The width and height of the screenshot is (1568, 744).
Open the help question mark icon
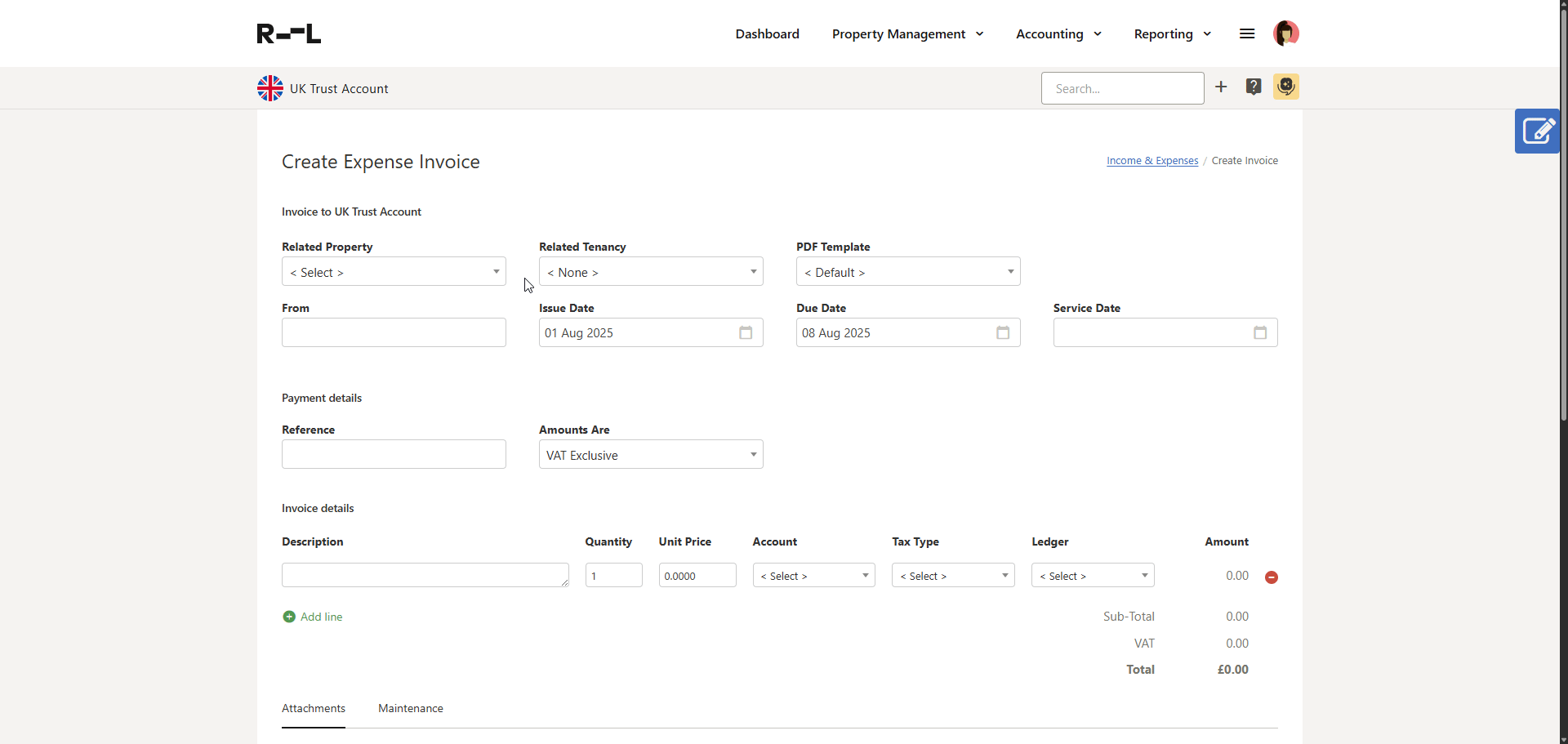point(1254,87)
